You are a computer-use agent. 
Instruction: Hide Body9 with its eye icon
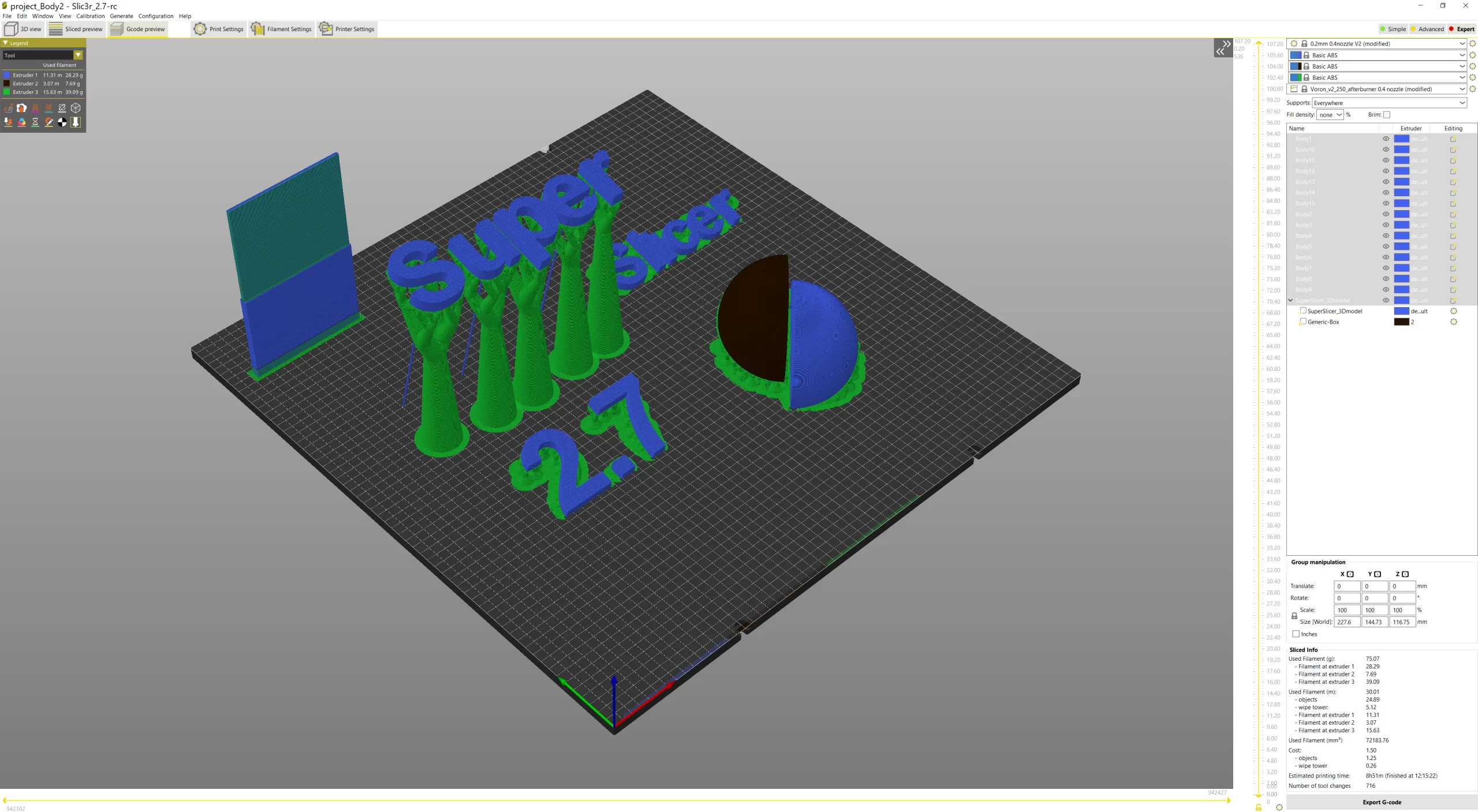(1386, 290)
